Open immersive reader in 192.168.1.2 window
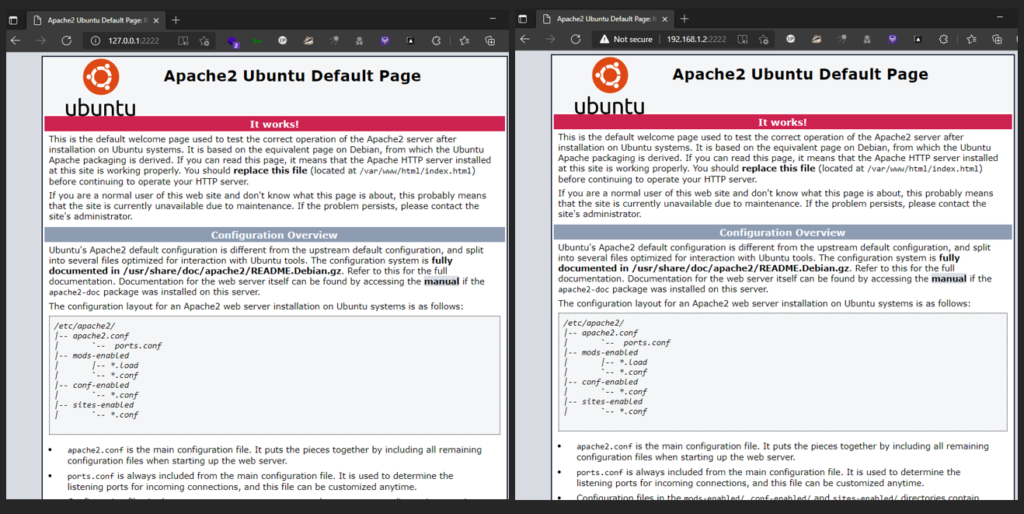The height and width of the screenshot is (514, 1024). [743, 39]
